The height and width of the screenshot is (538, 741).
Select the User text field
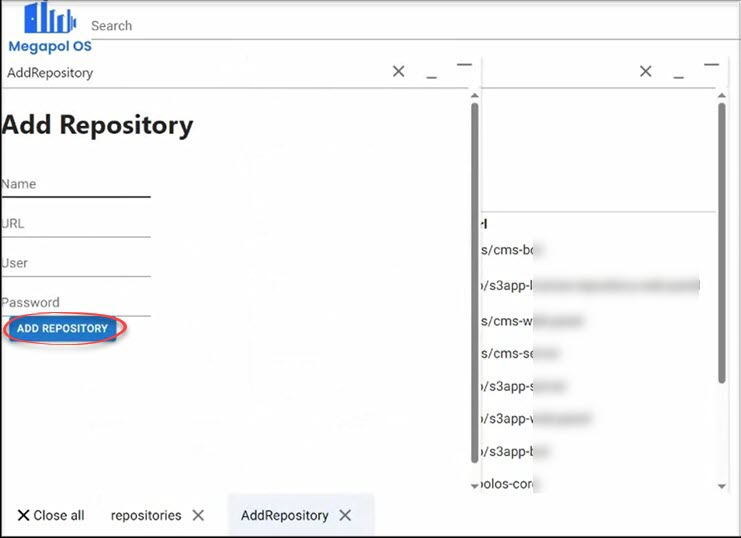75,263
